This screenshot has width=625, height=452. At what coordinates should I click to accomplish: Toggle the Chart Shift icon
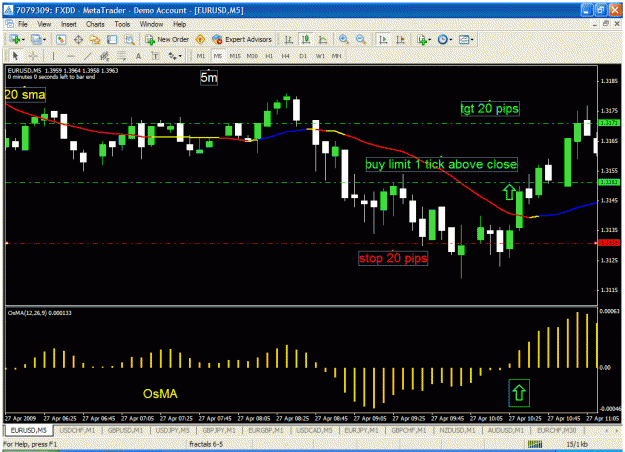400,39
